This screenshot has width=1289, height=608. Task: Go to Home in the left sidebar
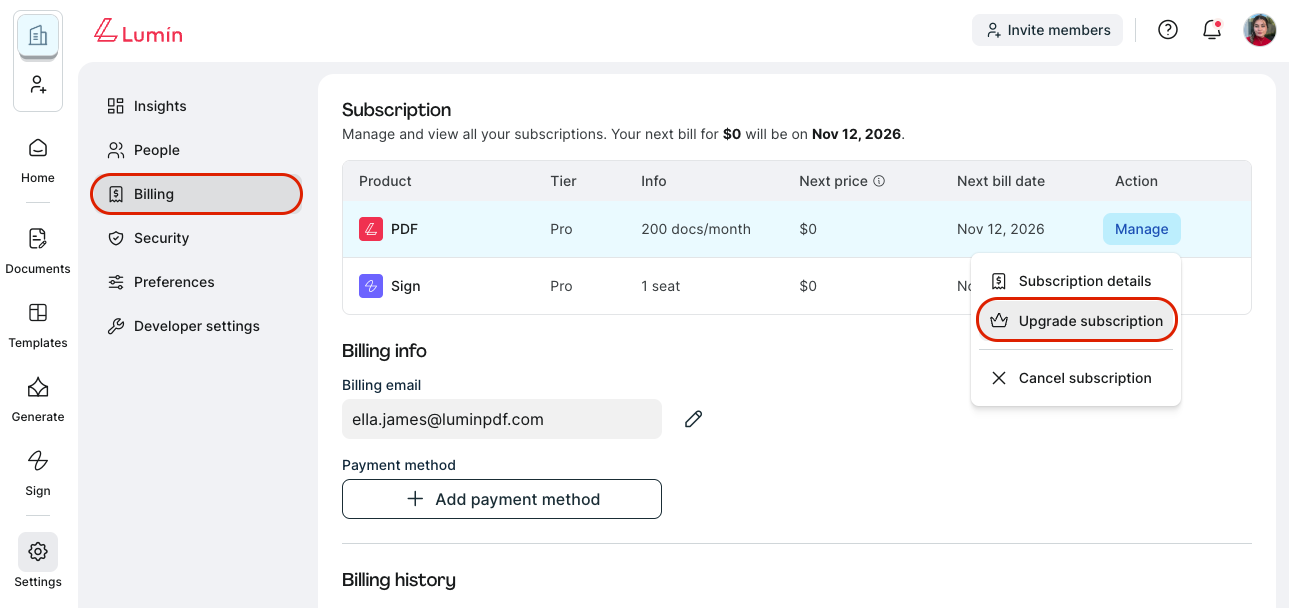point(38,160)
